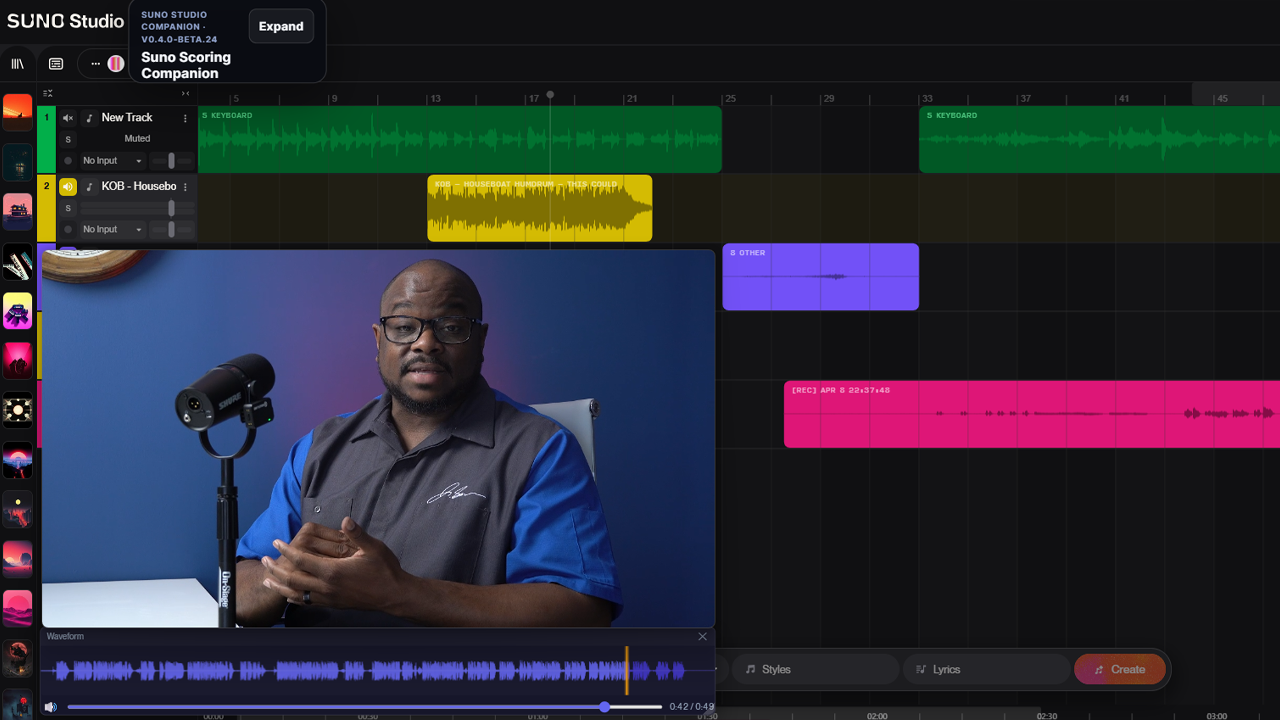The image size is (1280, 720).
Task: Click the music note icon on New Track
Action: point(89,118)
